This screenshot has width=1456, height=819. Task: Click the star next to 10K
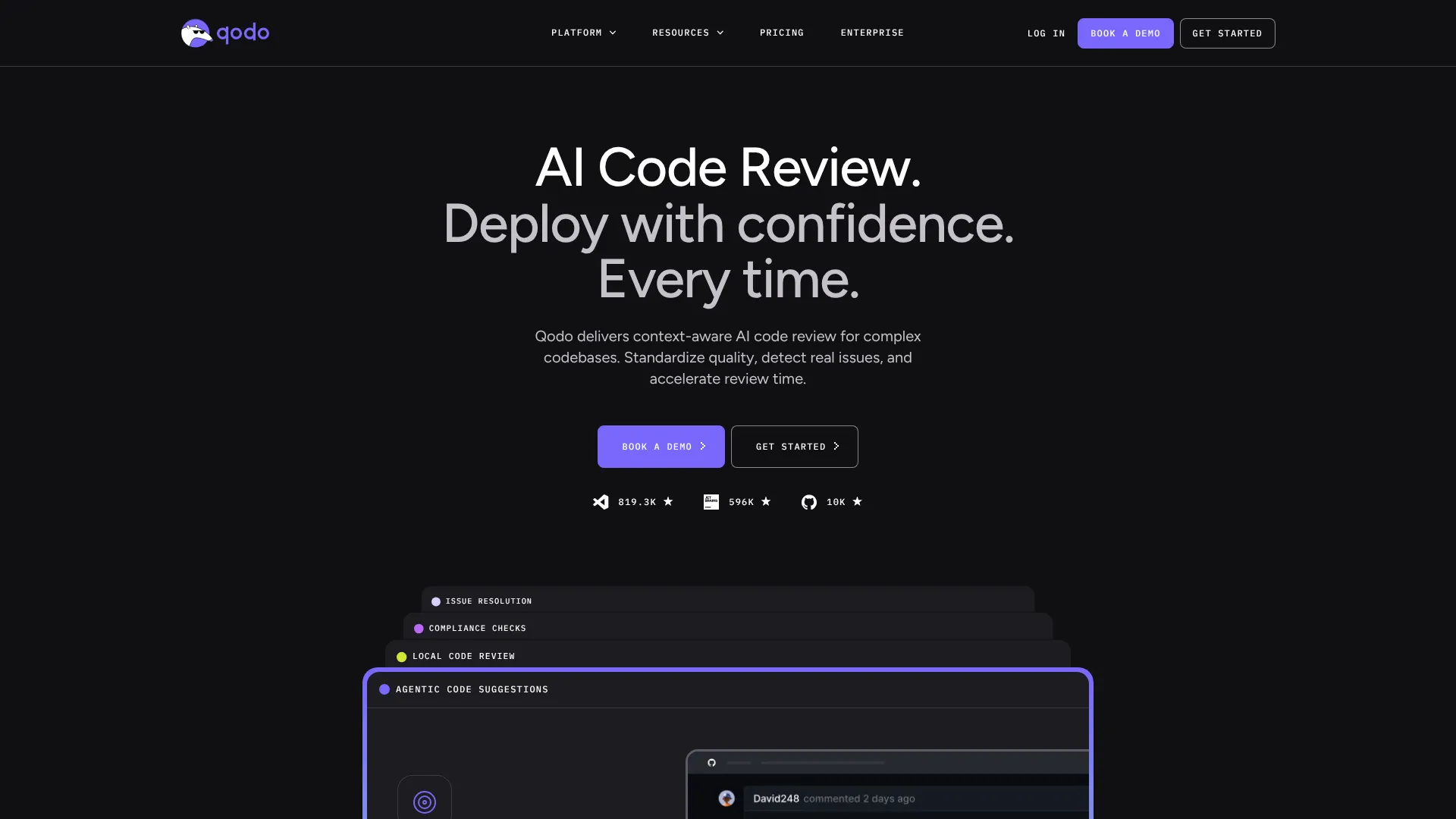858,501
